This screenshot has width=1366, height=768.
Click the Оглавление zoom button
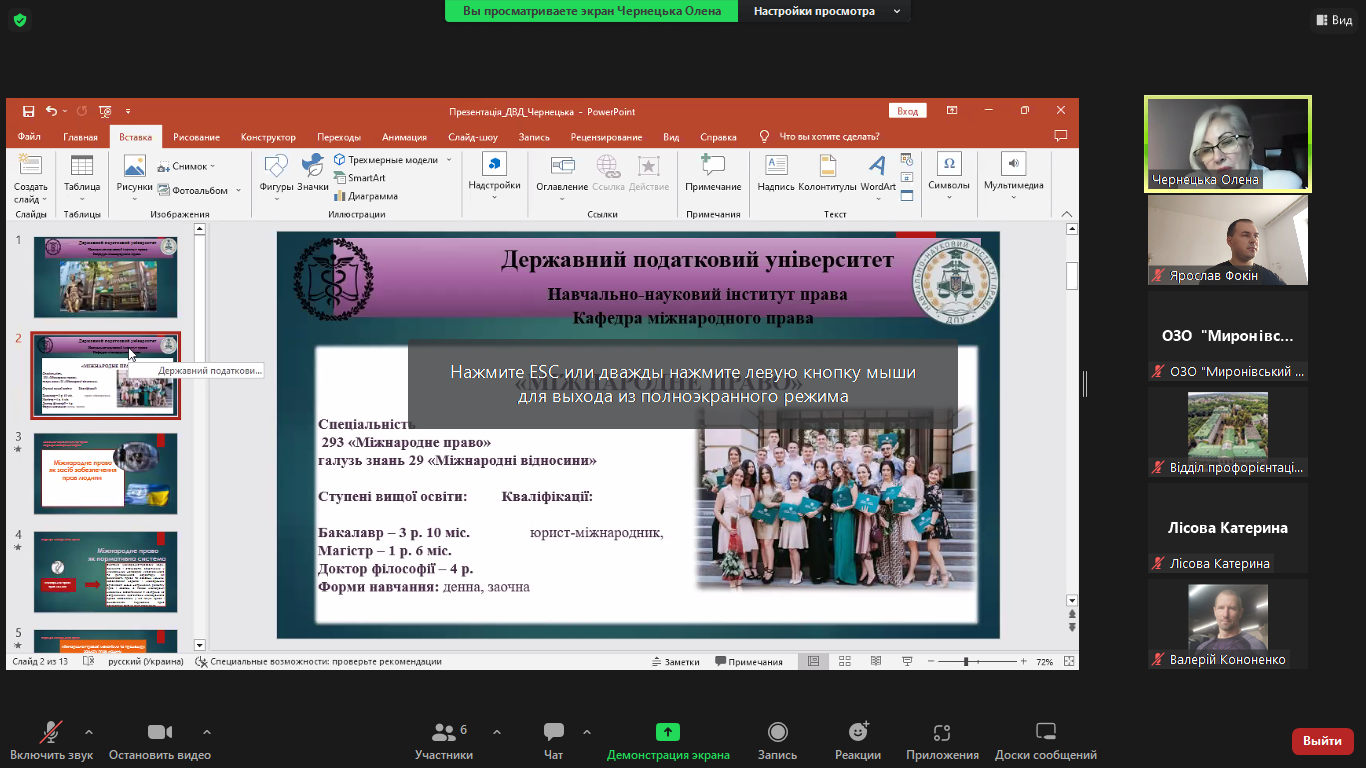pos(562,175)
